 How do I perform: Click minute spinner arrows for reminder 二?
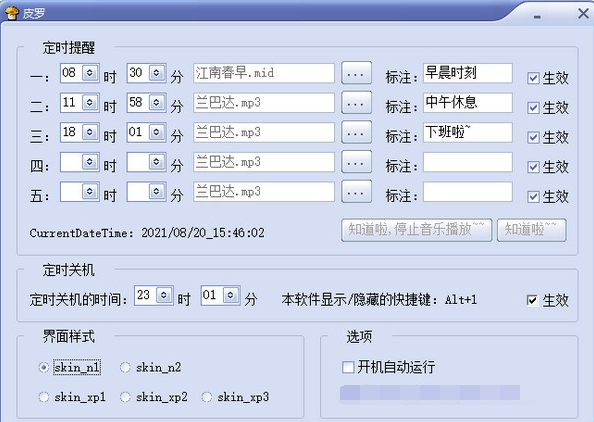(x=156, y=102)
